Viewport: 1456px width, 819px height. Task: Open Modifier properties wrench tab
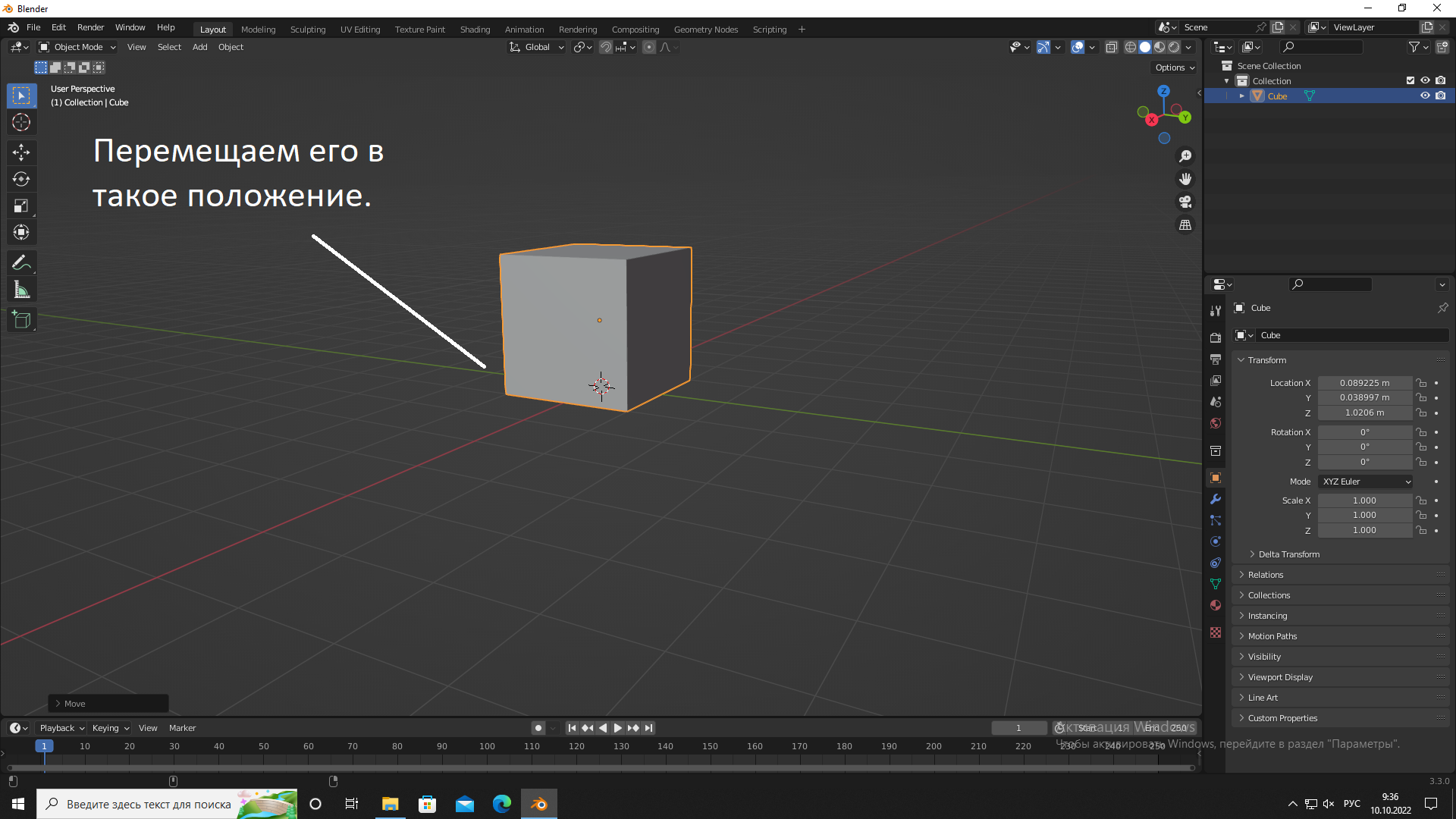point(1216,499)
